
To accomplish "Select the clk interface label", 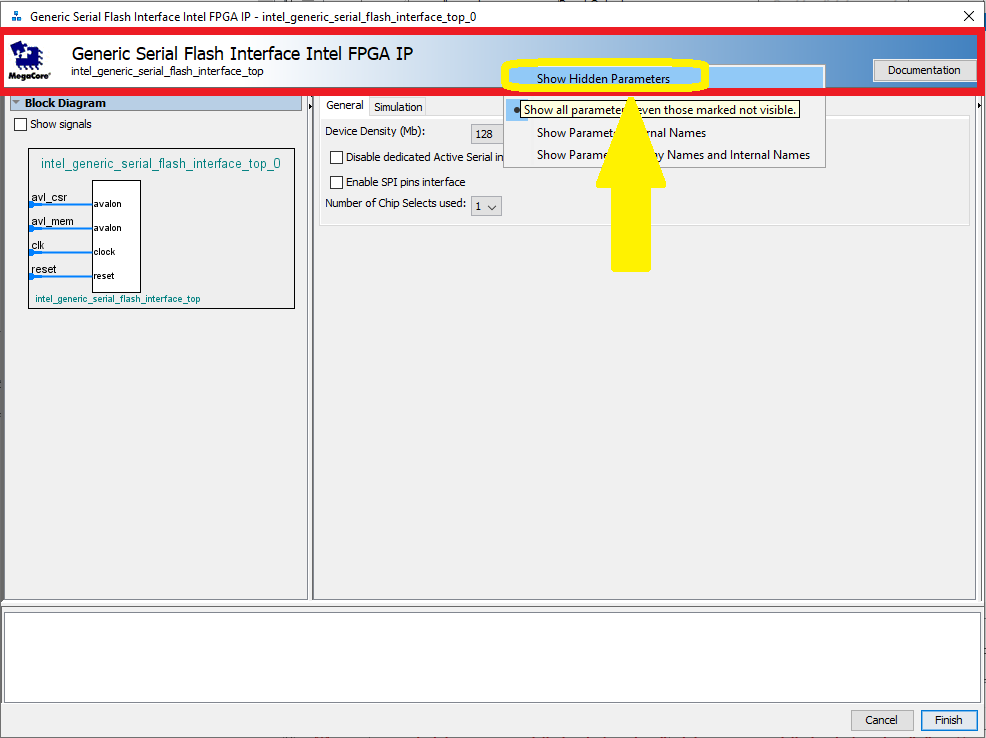I will (x=38, y=245).
